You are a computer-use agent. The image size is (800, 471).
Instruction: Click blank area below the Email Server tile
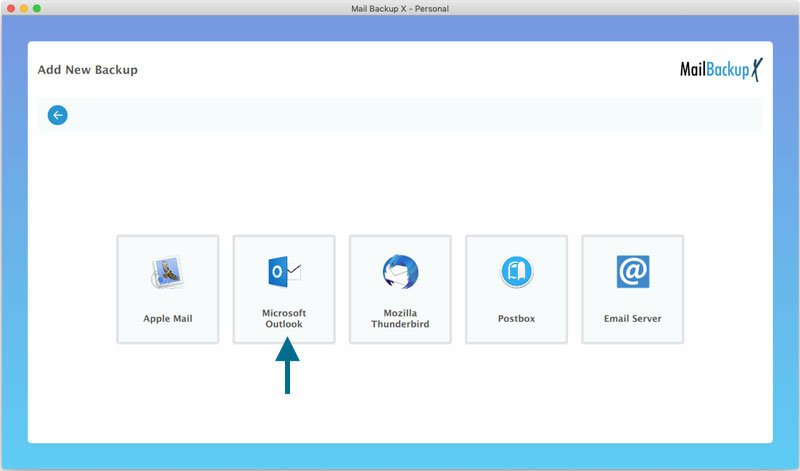pyautogui.click(x=633, y=393)
